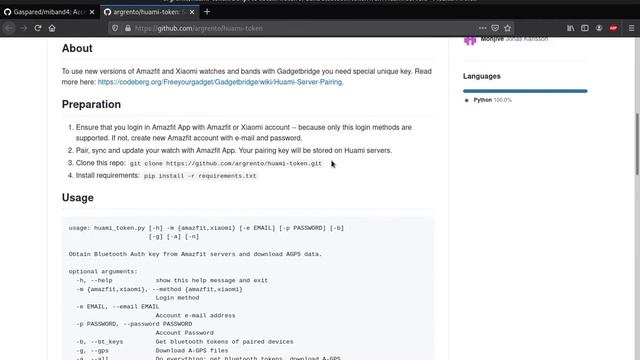Click 'Pair, sync and update your watch' step
Viewport: 640px width, 360px height.
coord(234,151)
